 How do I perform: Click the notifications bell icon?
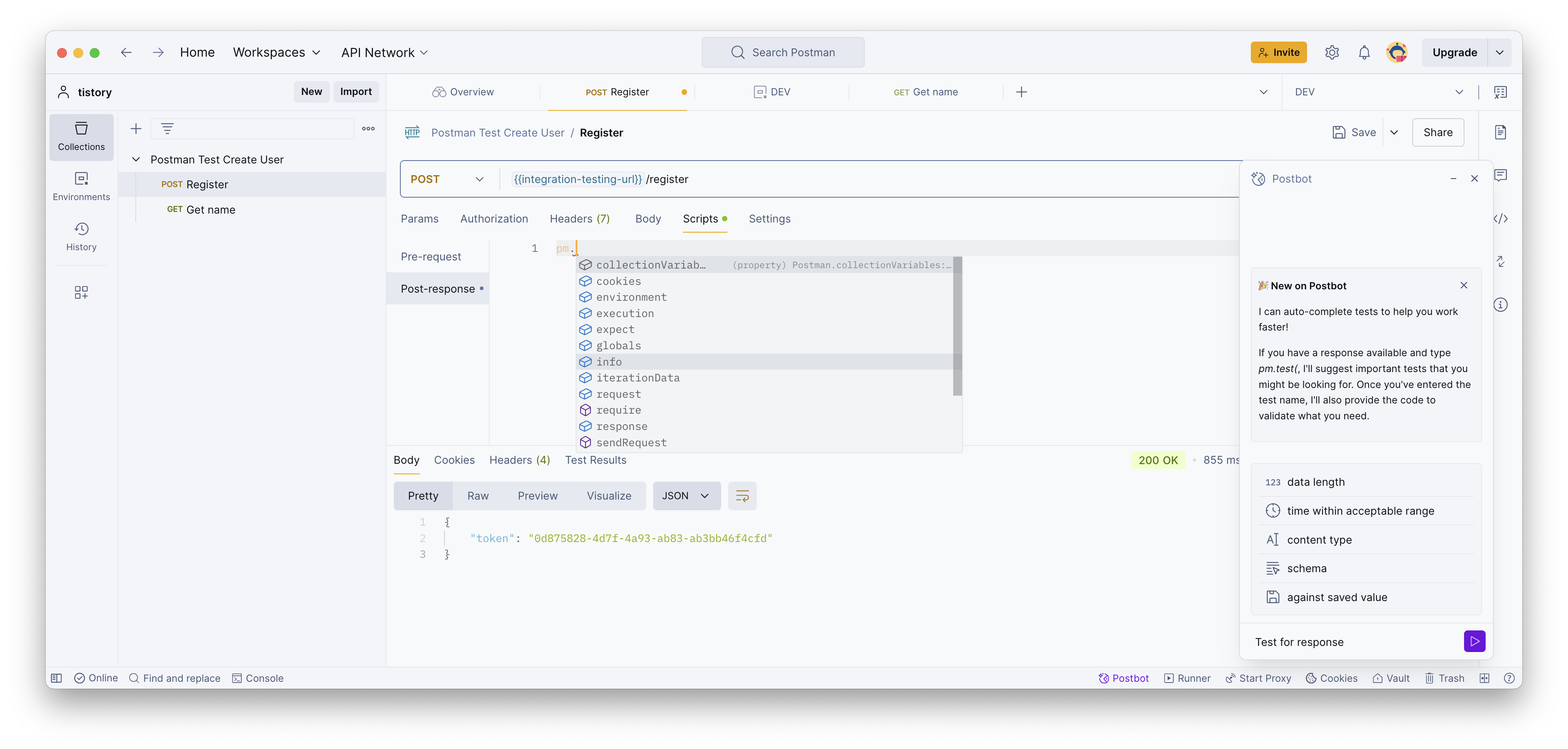tap(1364, 52)
